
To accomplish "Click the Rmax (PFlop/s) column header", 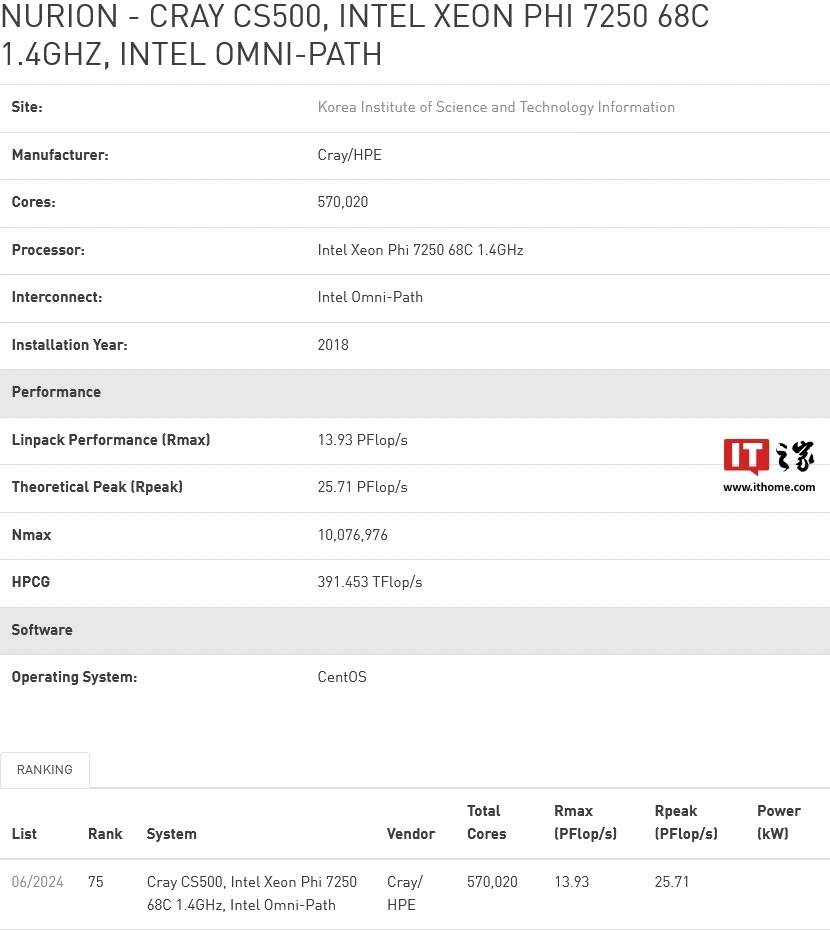I will (586, 822).
